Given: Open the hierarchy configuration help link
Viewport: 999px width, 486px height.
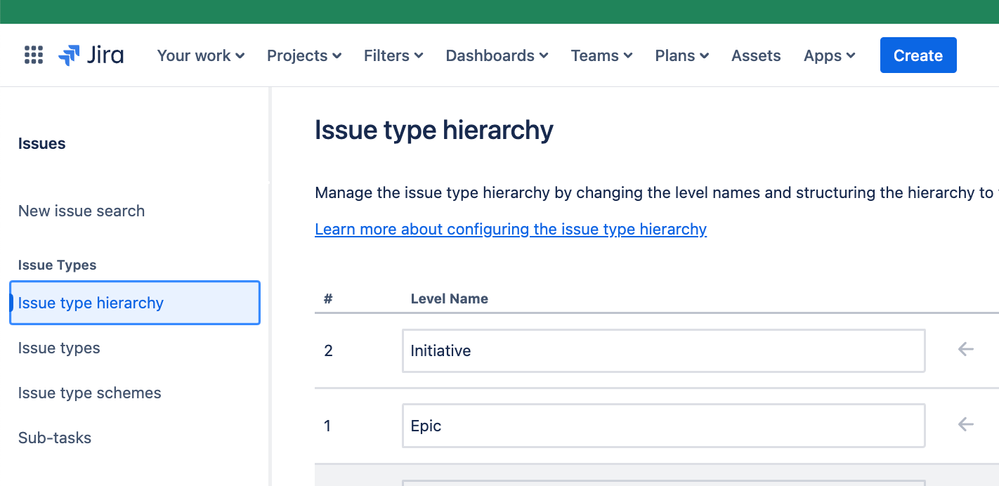Looking at the screenshot, I should click(510, 229).
